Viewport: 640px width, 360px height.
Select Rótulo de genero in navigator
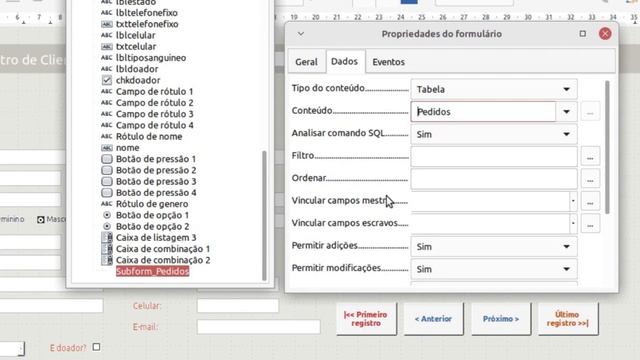(144, 204)
